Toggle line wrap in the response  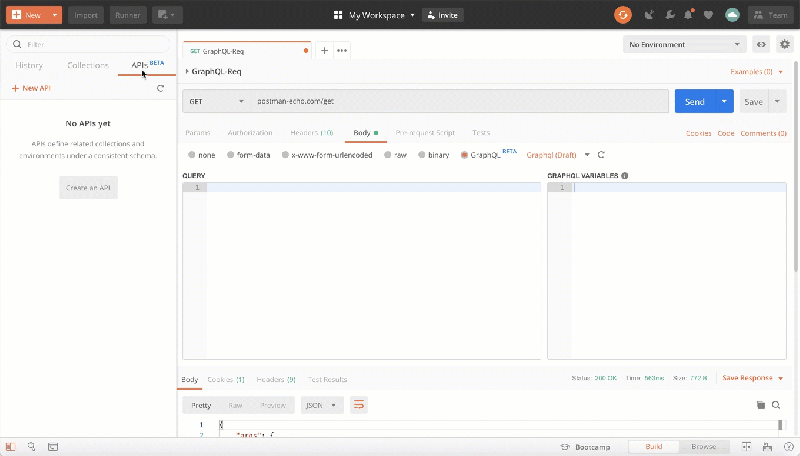pos(359,405)
